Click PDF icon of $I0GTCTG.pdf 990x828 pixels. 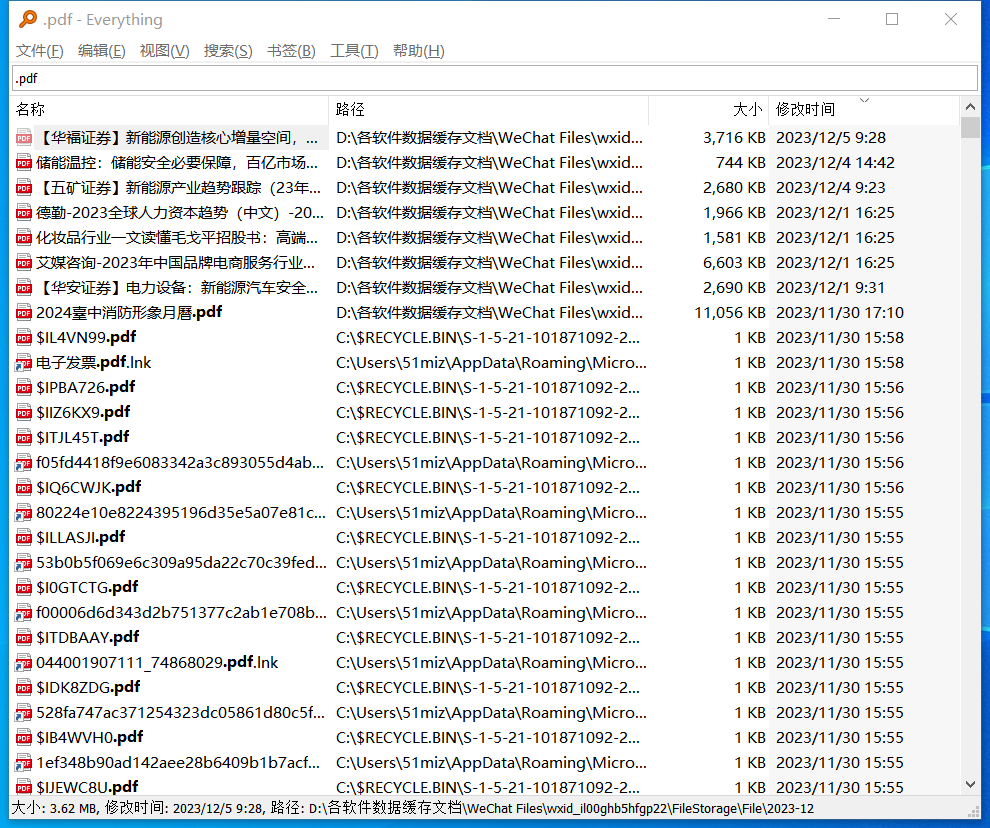[x=24, y=588]
